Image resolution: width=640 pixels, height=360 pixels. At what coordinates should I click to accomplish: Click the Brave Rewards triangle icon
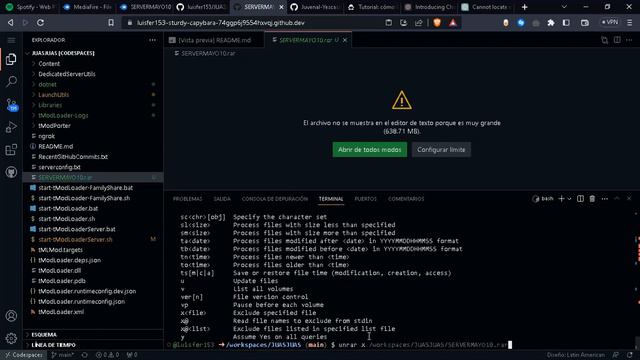pos(453,23)
